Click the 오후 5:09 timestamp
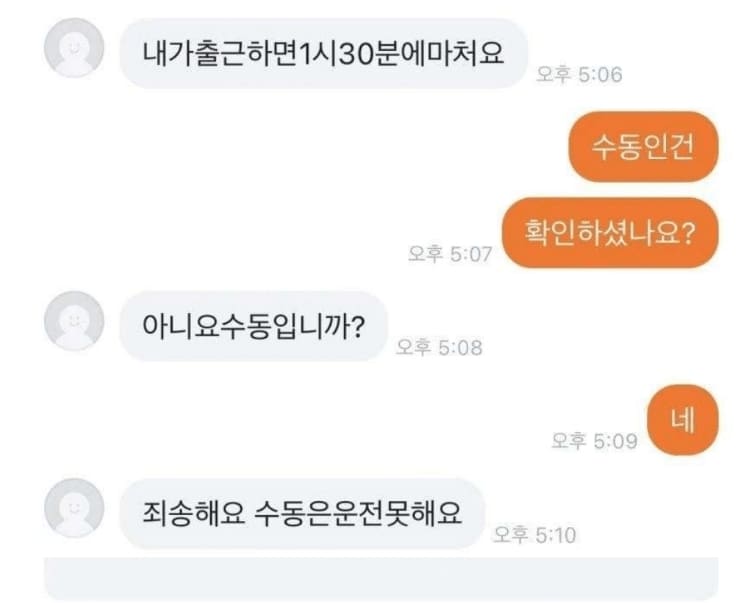Viewport: 750px width, 603px height. (x=595, y=440)
